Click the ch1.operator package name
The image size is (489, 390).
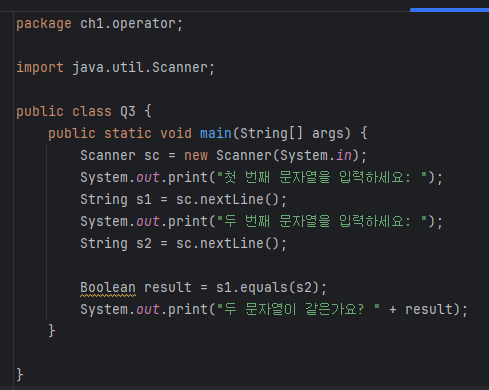128,24
